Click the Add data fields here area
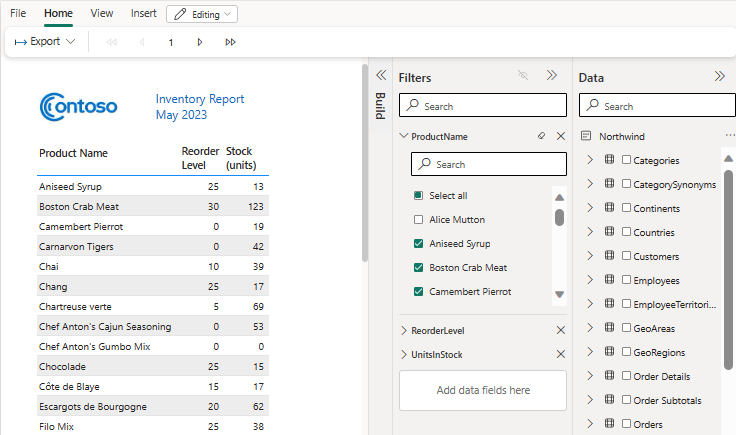 483,390
